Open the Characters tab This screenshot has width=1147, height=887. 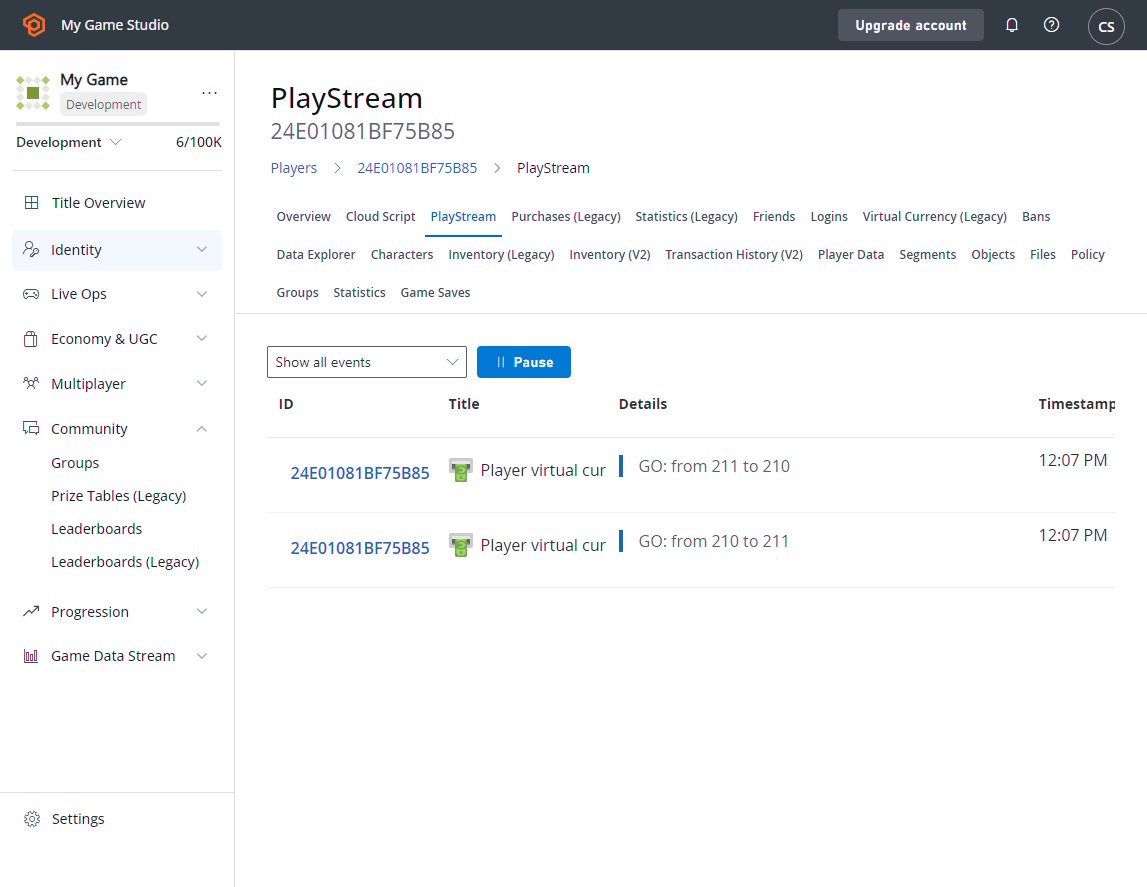click(402, 254)
